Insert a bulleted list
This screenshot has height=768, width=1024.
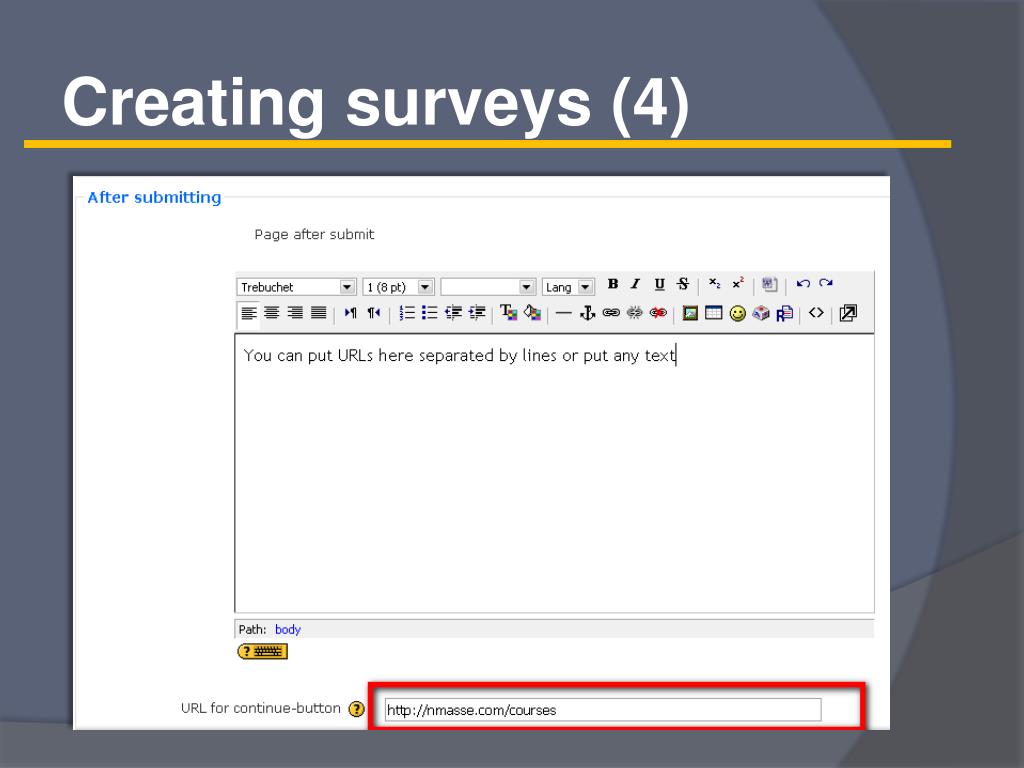[430, 313]
